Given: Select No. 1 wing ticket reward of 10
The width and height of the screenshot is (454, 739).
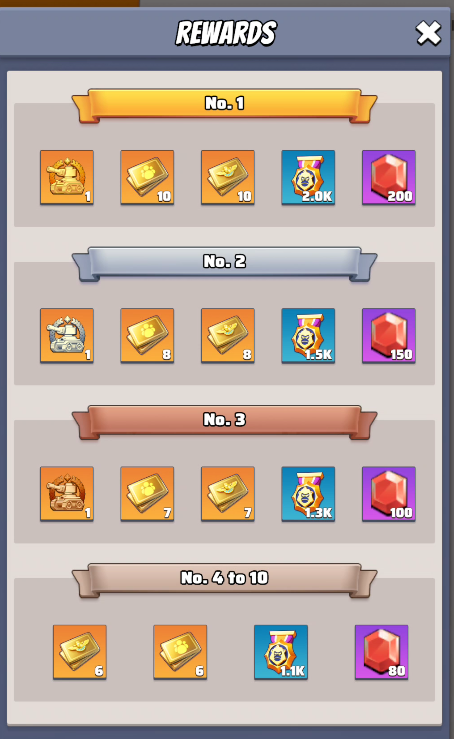Looking at the screenshot, I should (228, 177).
